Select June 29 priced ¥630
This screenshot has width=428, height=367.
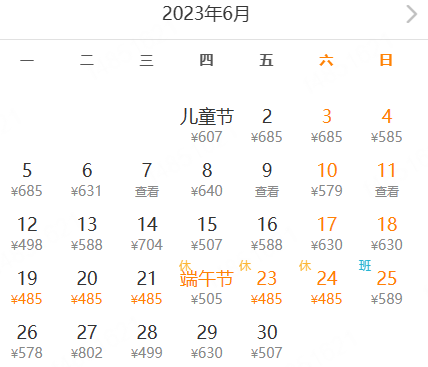coord(207,342)
